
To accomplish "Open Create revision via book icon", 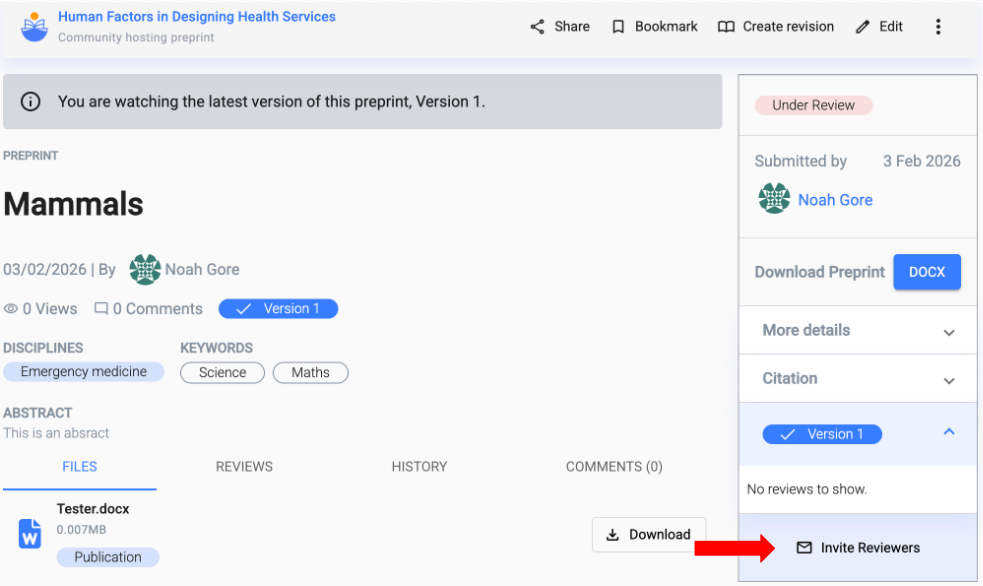I will 726,27.
